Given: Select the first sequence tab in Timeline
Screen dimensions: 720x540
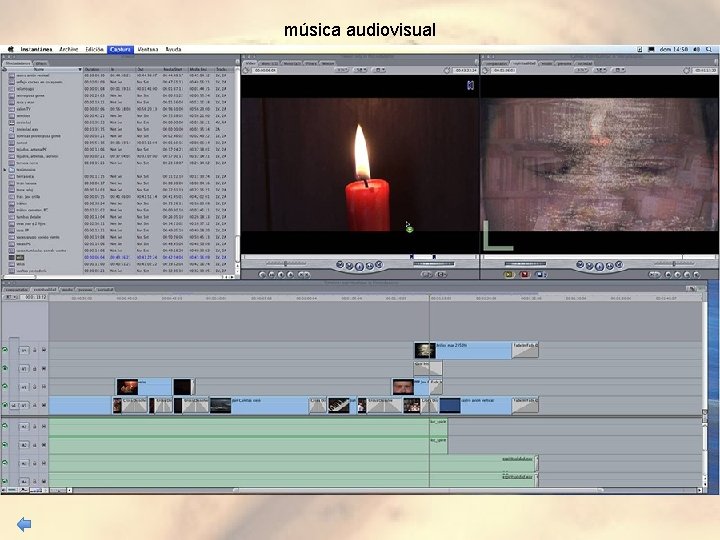Looking at the screenshot, I should pyautogui.click(x=17, y=290).
